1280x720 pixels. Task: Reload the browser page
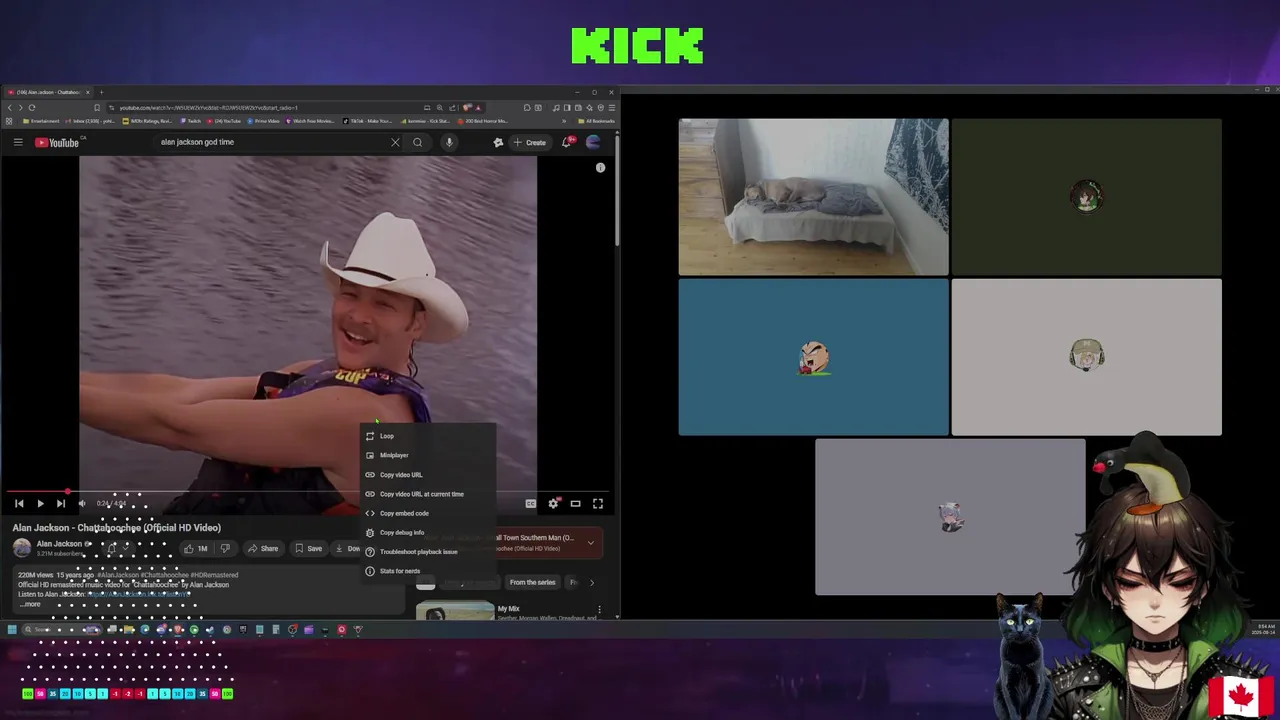click(32, 107)
